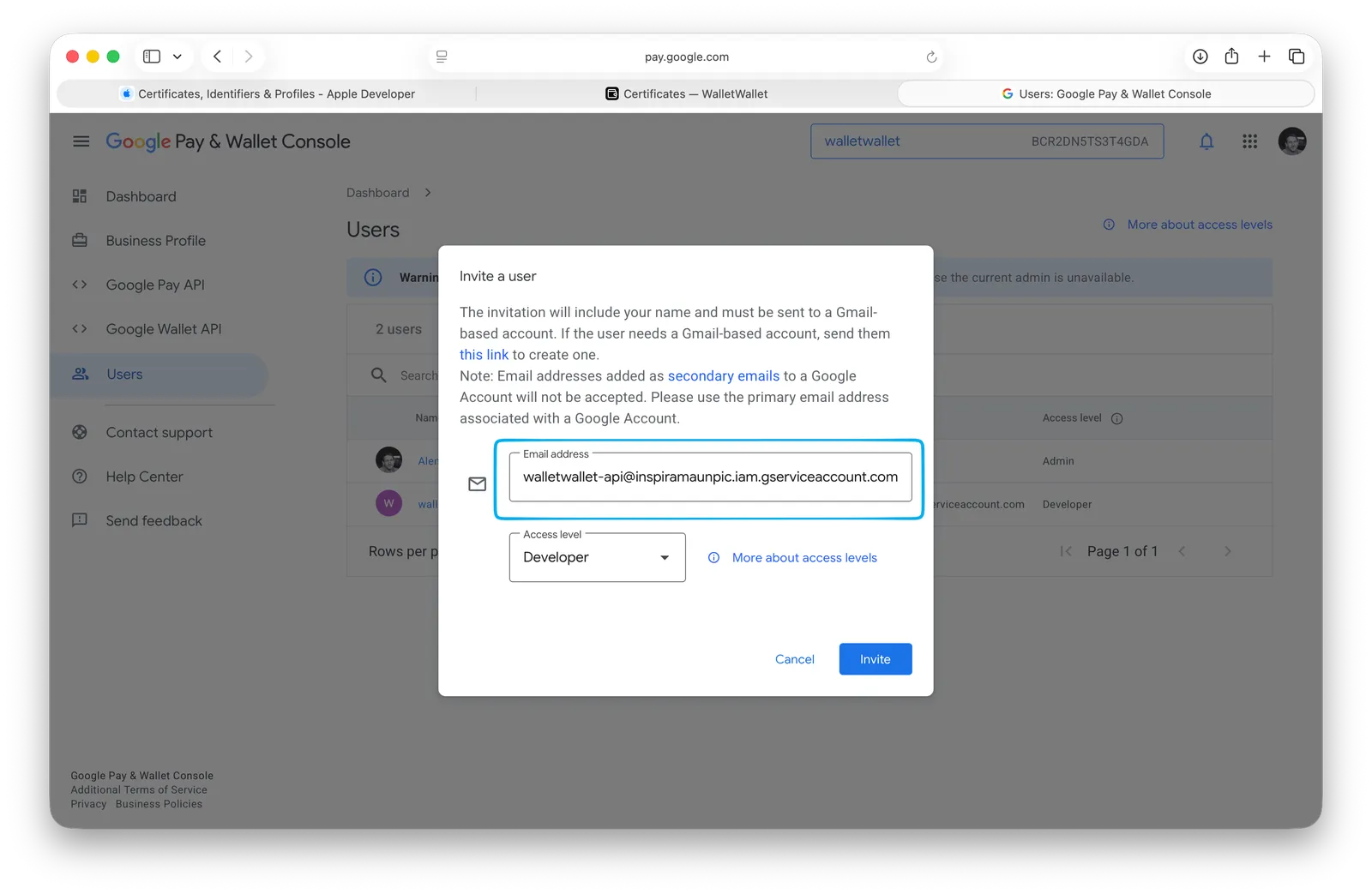
Task: Click the search magnifier icon
Action: pyautogui.click(x=379, y=375)
